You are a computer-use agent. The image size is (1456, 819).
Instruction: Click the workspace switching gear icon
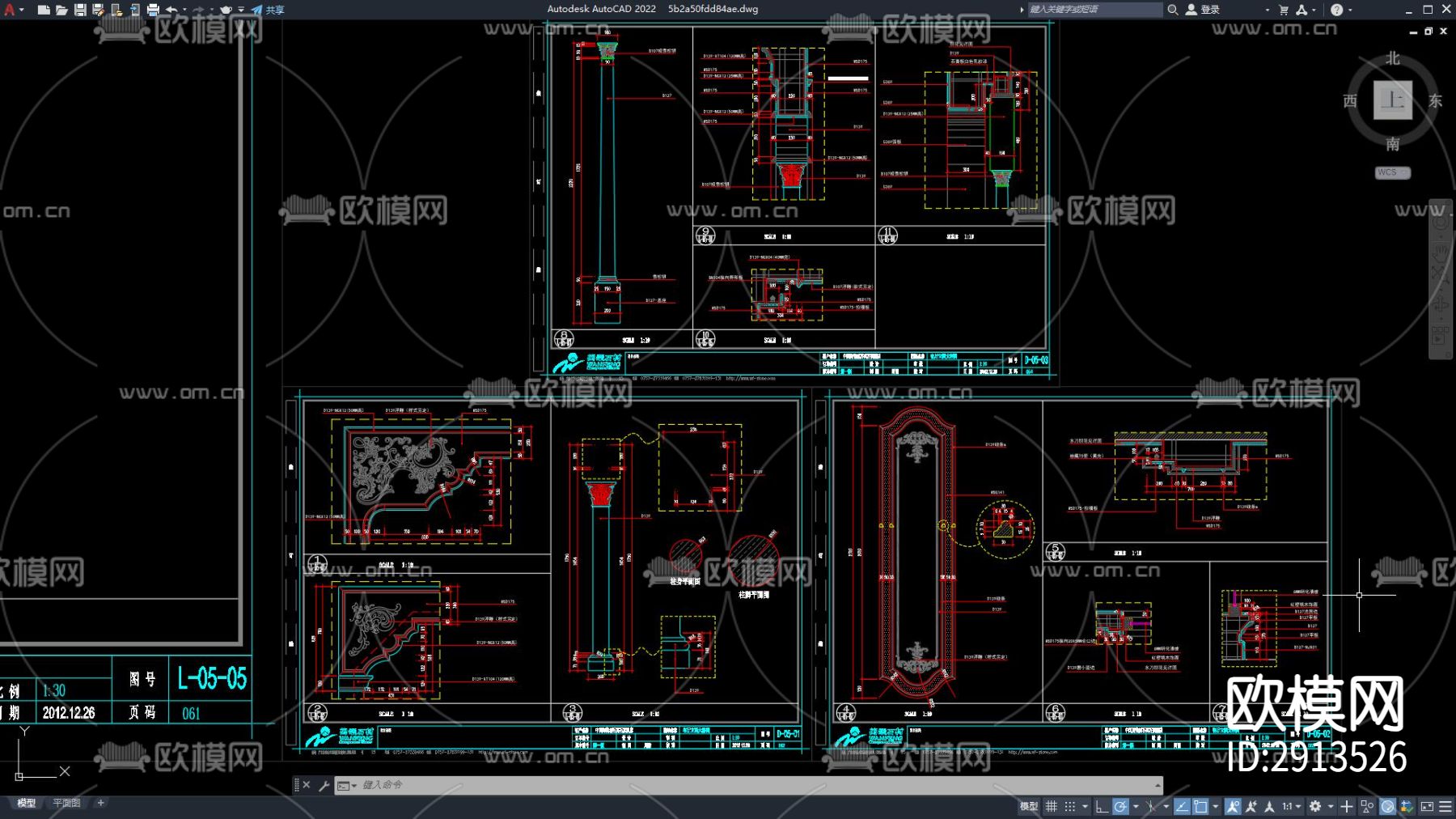[1316, 807]
